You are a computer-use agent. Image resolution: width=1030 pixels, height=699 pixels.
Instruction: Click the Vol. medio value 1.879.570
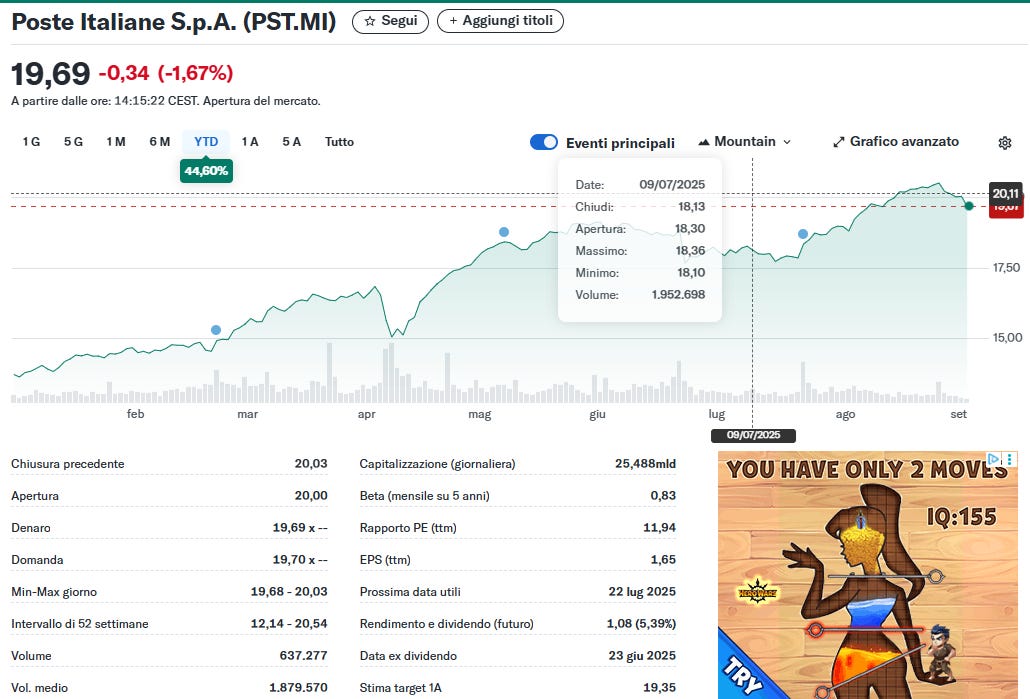pyautogui.click(x=298, y=688)
